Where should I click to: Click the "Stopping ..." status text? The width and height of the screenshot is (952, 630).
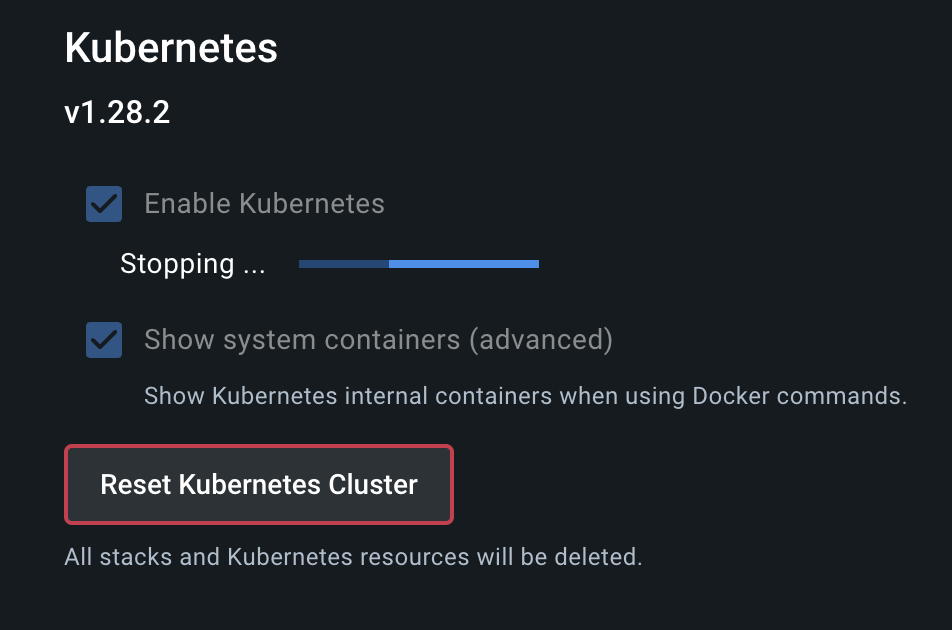(x=192, y=264)
